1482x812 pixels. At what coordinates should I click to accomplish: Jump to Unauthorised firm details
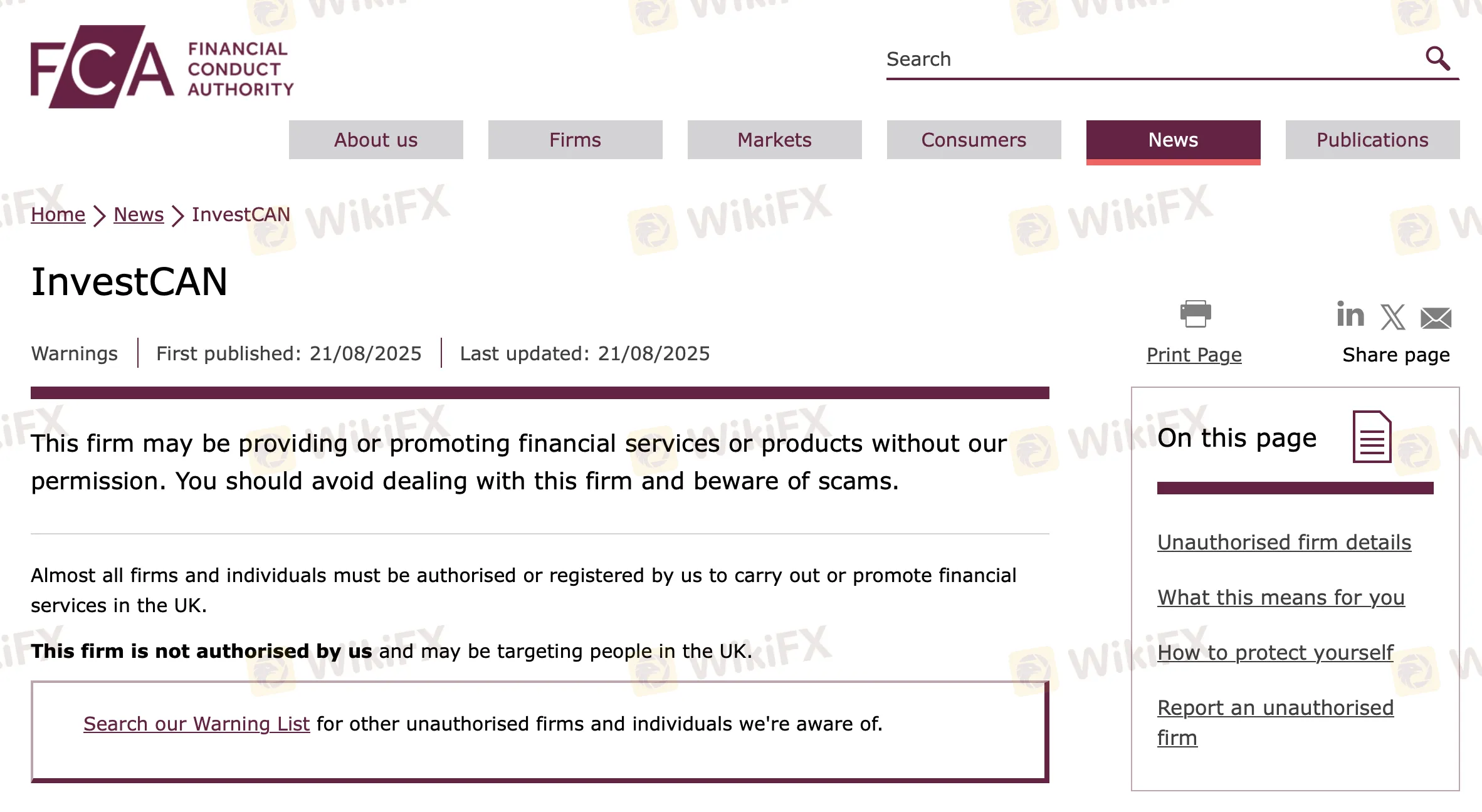point(1284,542)
